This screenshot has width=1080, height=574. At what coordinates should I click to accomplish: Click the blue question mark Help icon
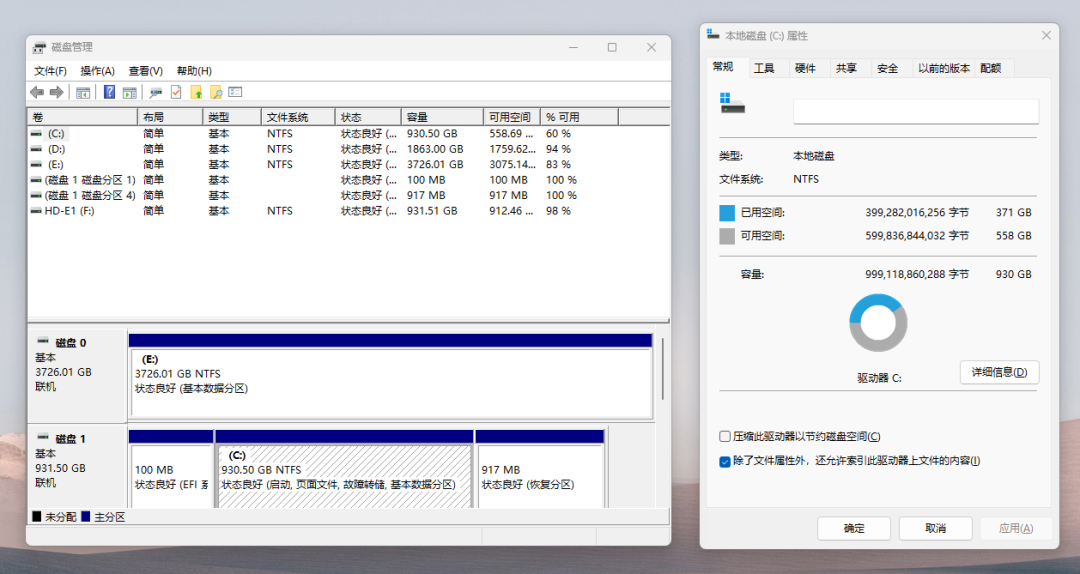point(110,92)
